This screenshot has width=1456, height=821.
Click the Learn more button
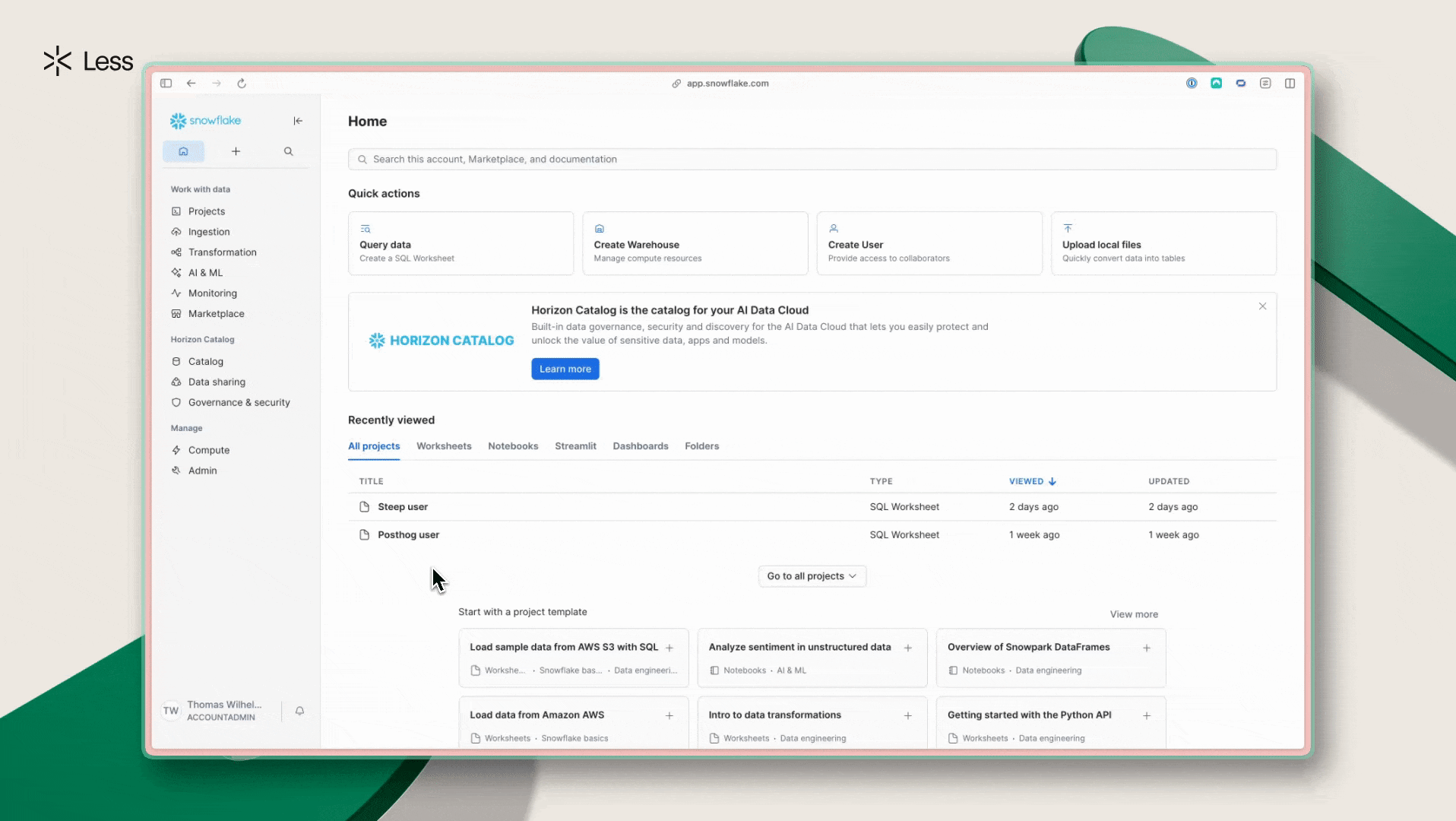(x=565, y=369)
